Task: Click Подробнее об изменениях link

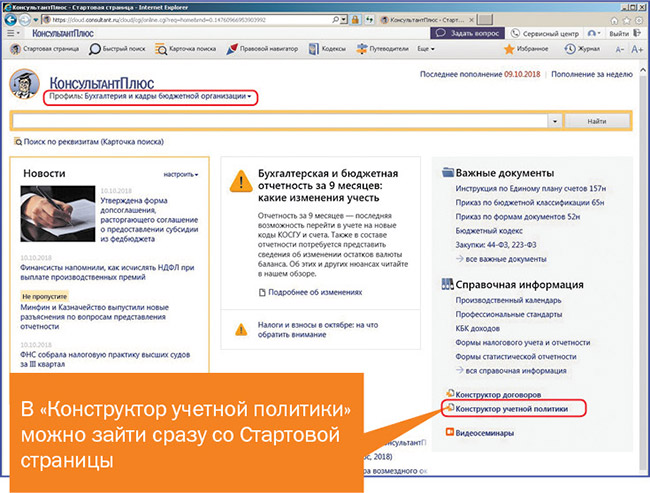Action: click(310, 292)
